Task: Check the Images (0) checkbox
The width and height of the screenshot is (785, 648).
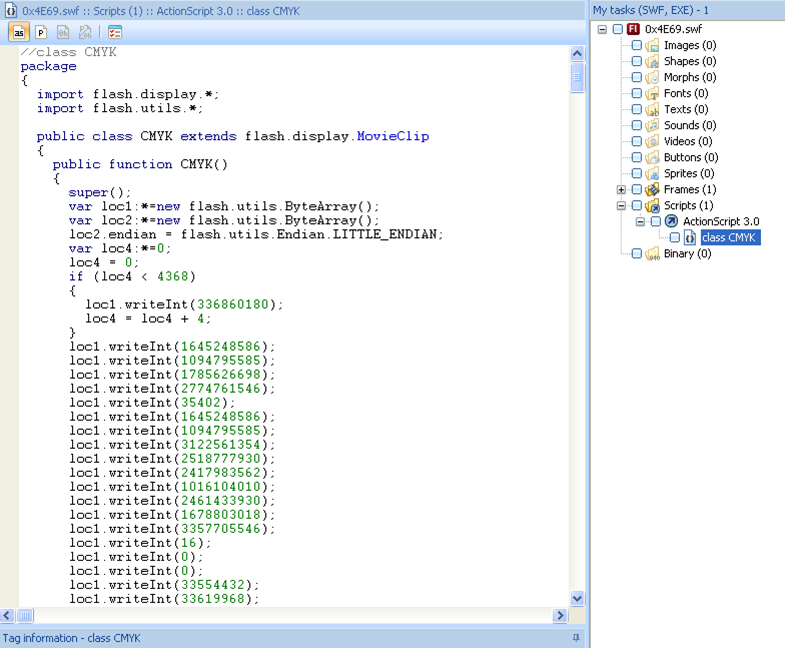Action: 636,45
